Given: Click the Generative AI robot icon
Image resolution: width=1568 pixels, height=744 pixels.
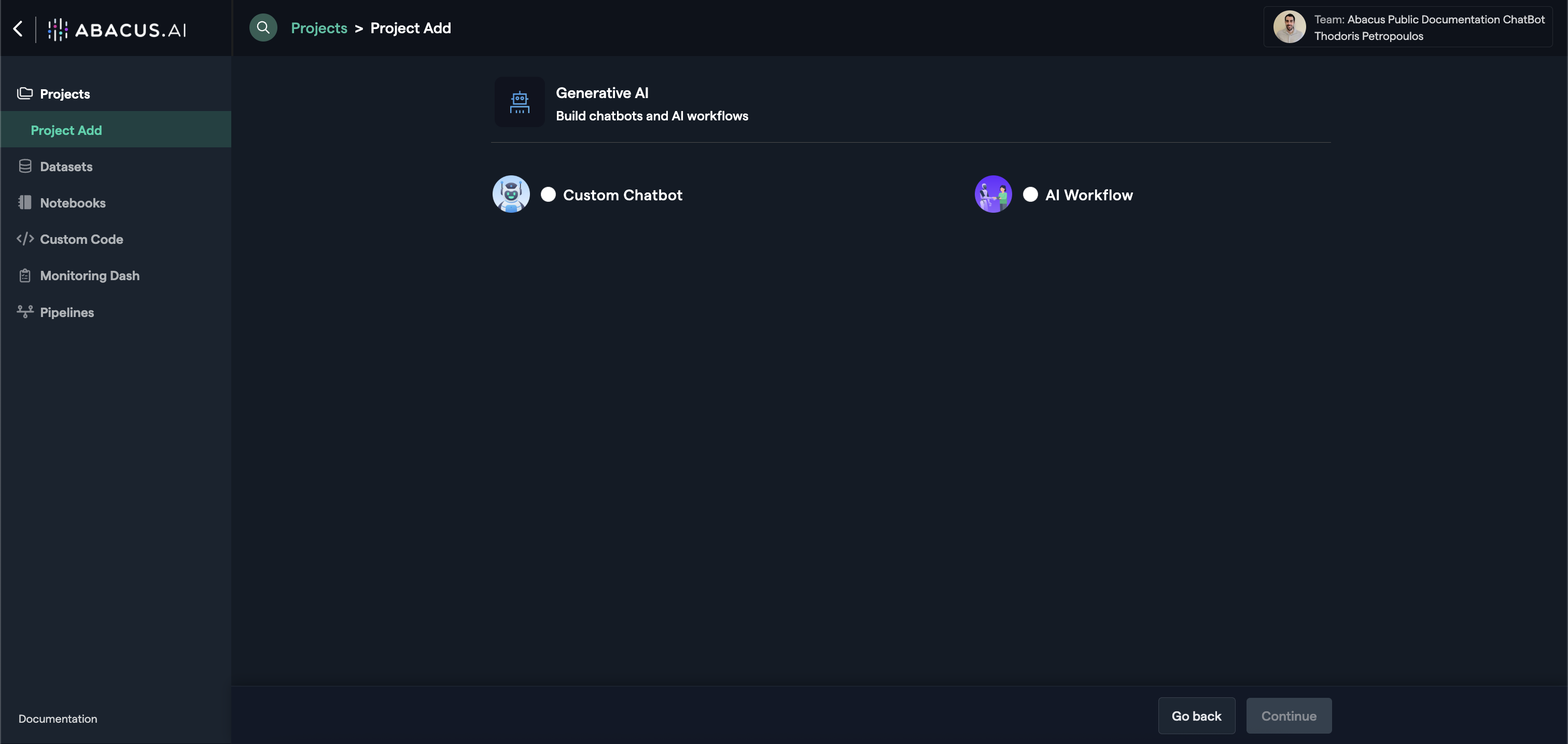Looking at the screenshot, I should tap(519, 102).
